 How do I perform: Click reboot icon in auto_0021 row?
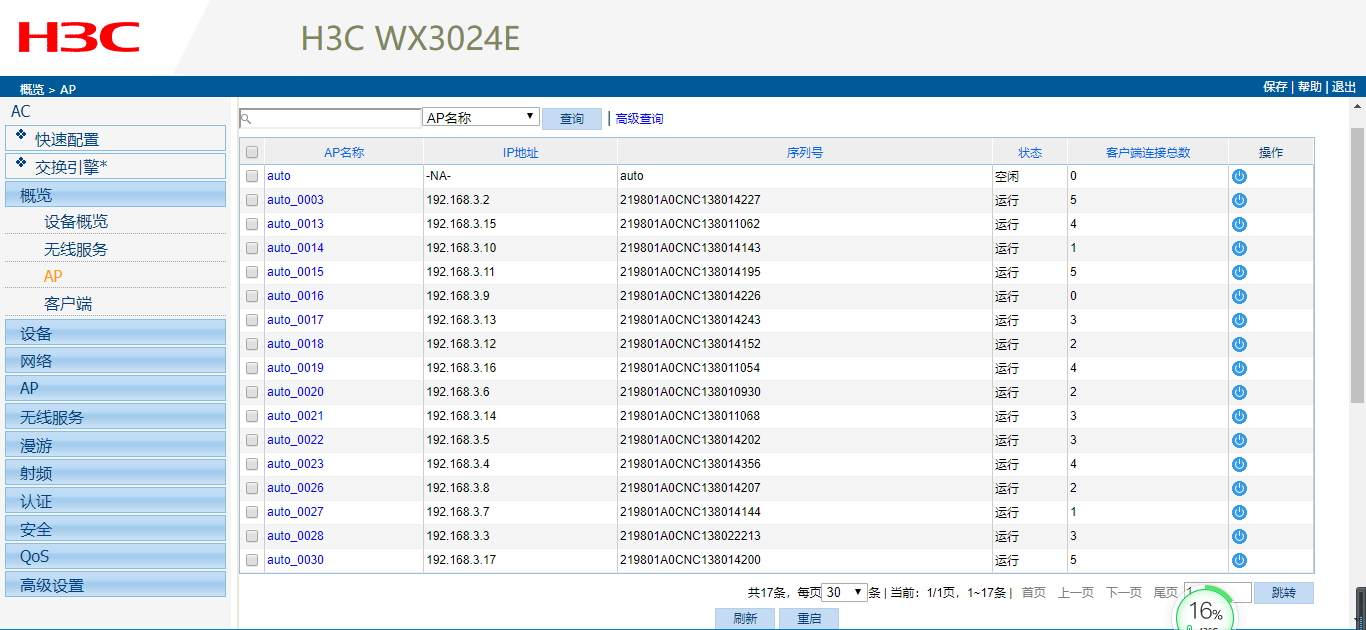[x=1239, y=416]
